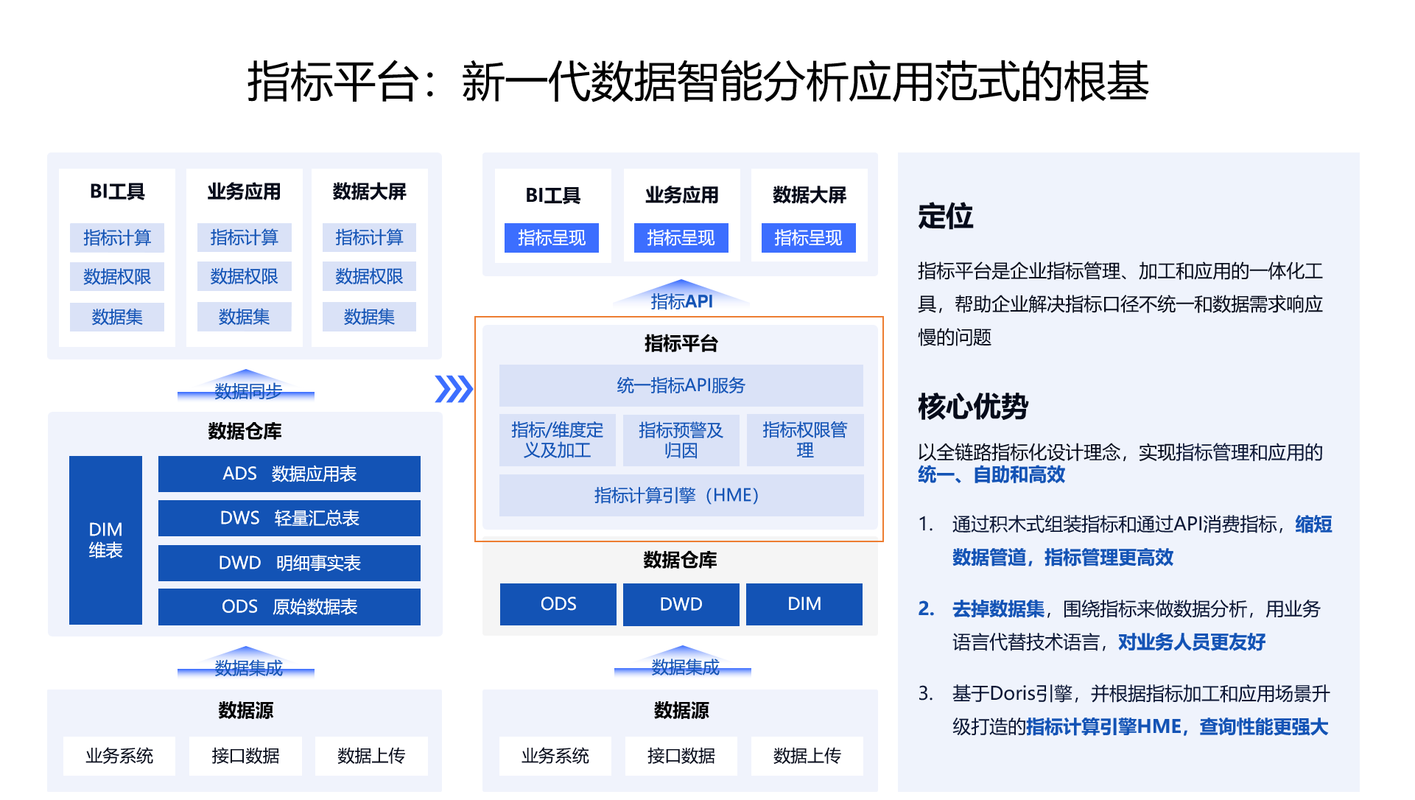Click the blue phrase 去掉数据集
The width and height of the screenshot is (1415, 800).
click(998, 609)
